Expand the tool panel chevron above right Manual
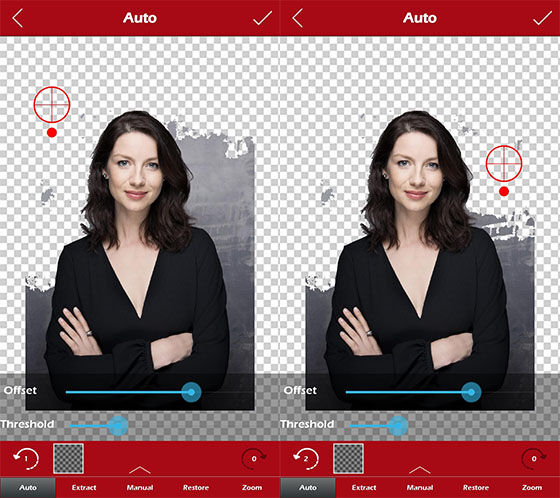560x498 pixels. (420, 470)
